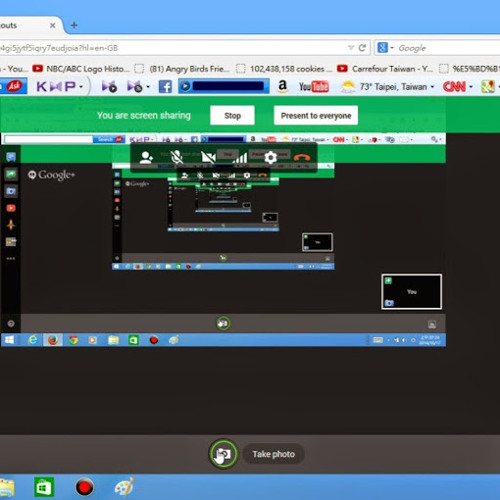Open chat icon in large preview sidebar
The width and height of the screenshot is (500, 500).
click(11, 157)
